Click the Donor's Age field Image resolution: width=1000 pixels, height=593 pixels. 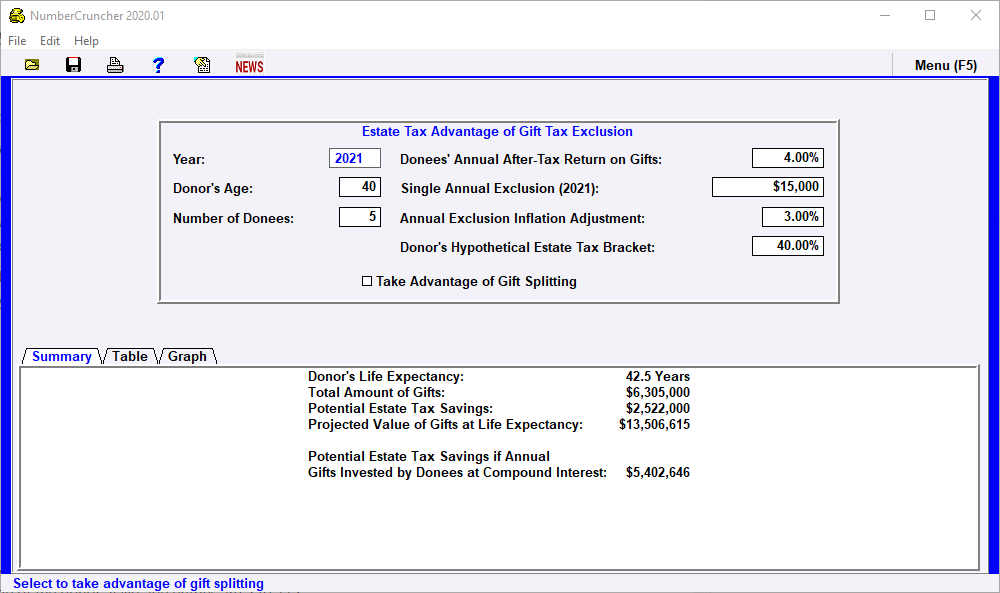tap(360, 187)
